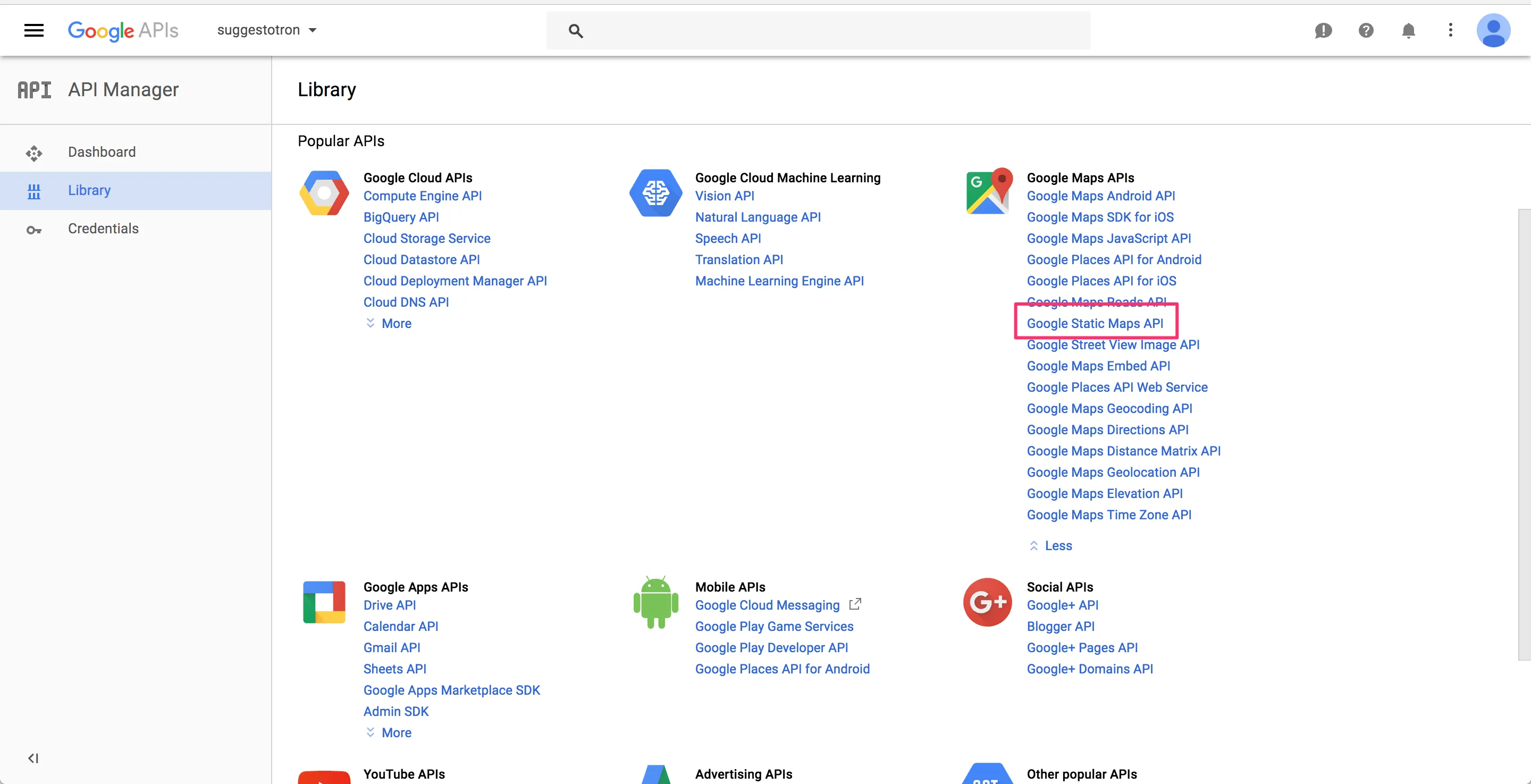This screenshot has height=784, width=1531.
Task: Click the vertical page scrollbar
Action: [1524, 434]
